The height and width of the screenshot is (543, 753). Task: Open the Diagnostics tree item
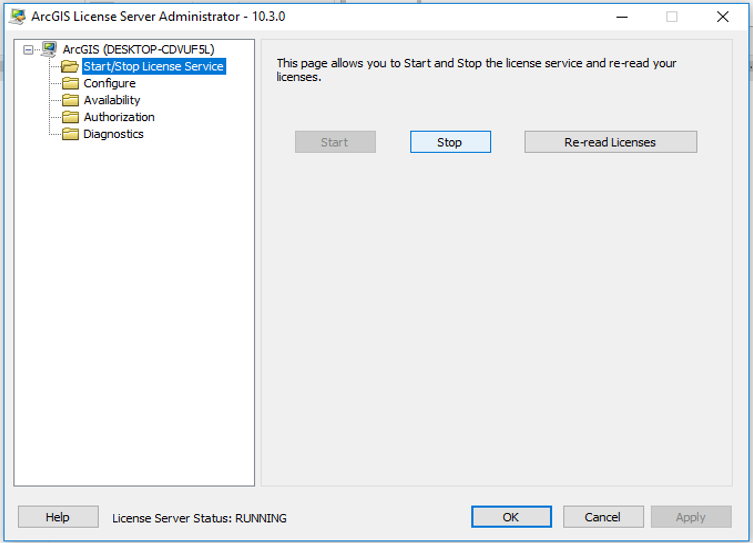(113, 134)
